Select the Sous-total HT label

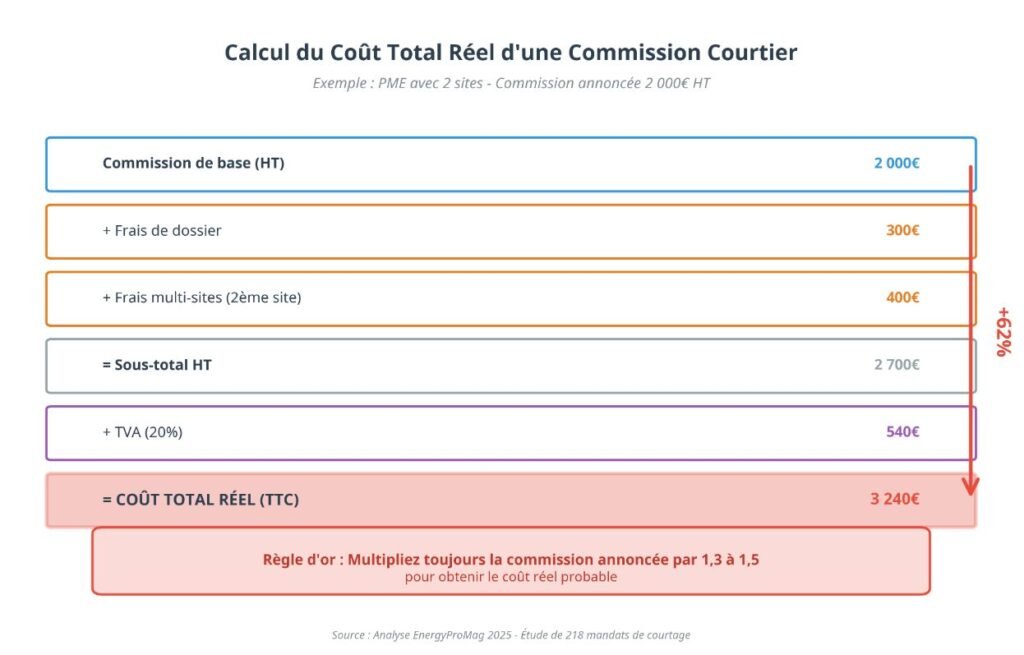[157, 365]
